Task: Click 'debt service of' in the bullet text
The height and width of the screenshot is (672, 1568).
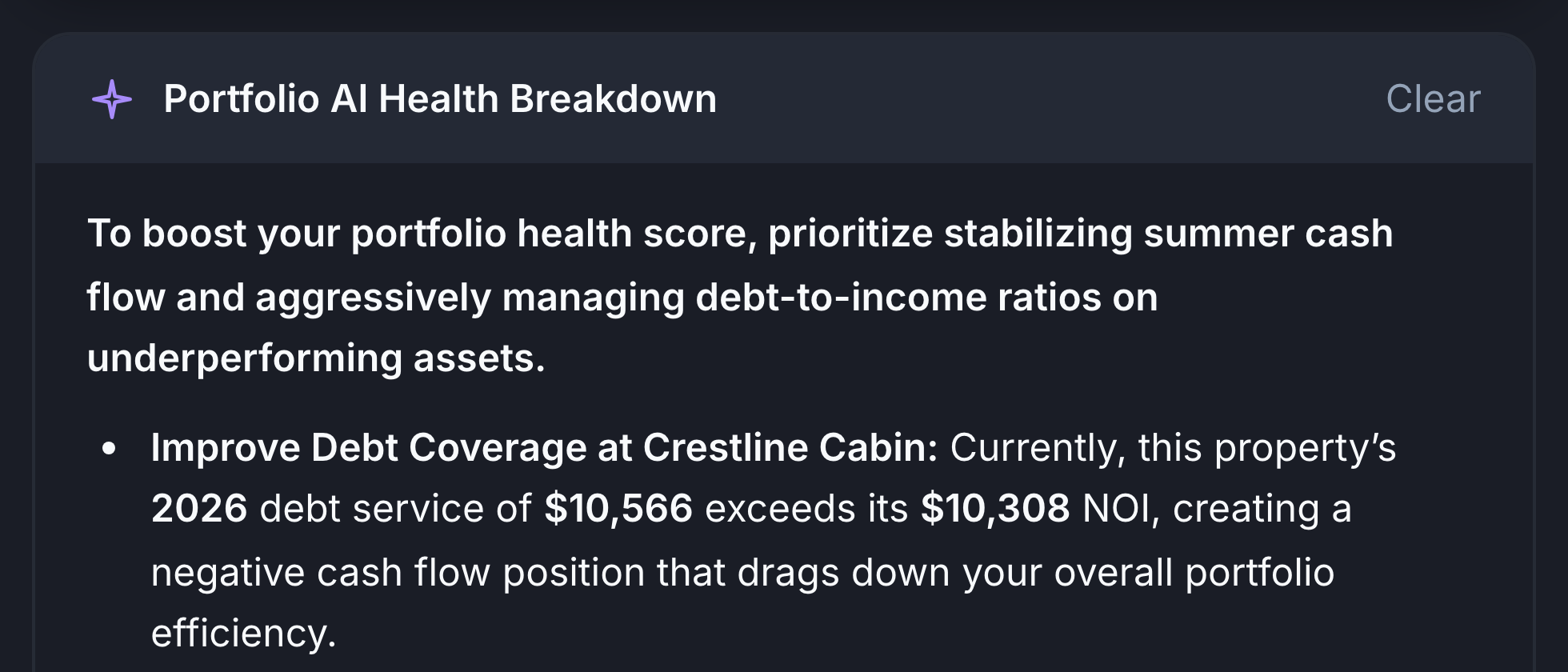Action: [396, 509]
